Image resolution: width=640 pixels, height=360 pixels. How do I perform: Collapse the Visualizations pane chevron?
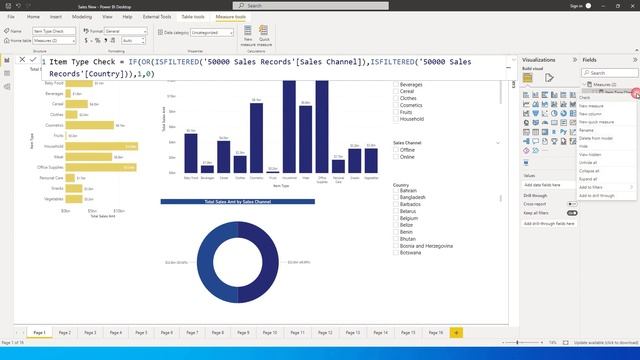click(x=575, y=60)
